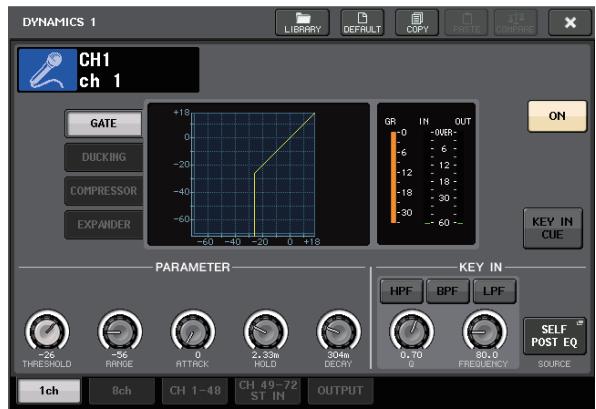This screenshot has width=596, height=409.
Task: Switch to CH 49-72 ST IN tab
Action: 268,390
